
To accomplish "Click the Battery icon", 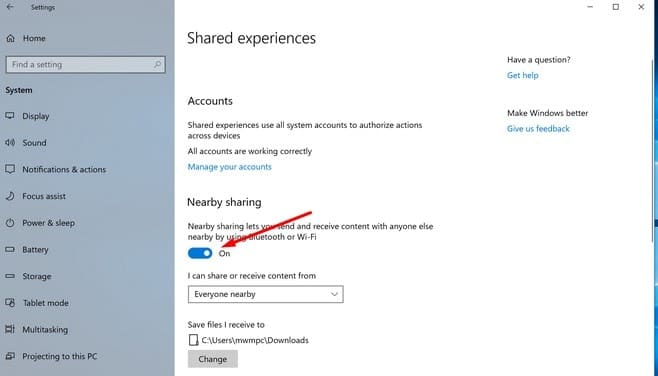I will click(10, 250).
